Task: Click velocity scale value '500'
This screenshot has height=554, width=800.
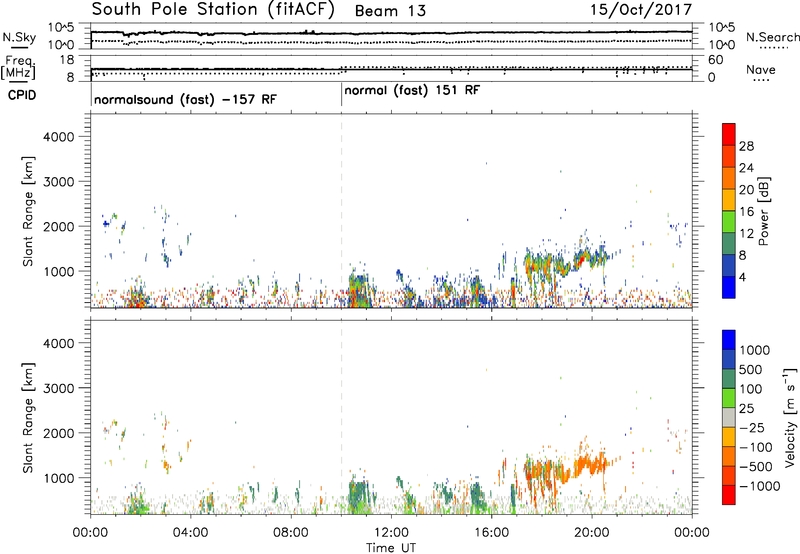Action: coord(751,369)
